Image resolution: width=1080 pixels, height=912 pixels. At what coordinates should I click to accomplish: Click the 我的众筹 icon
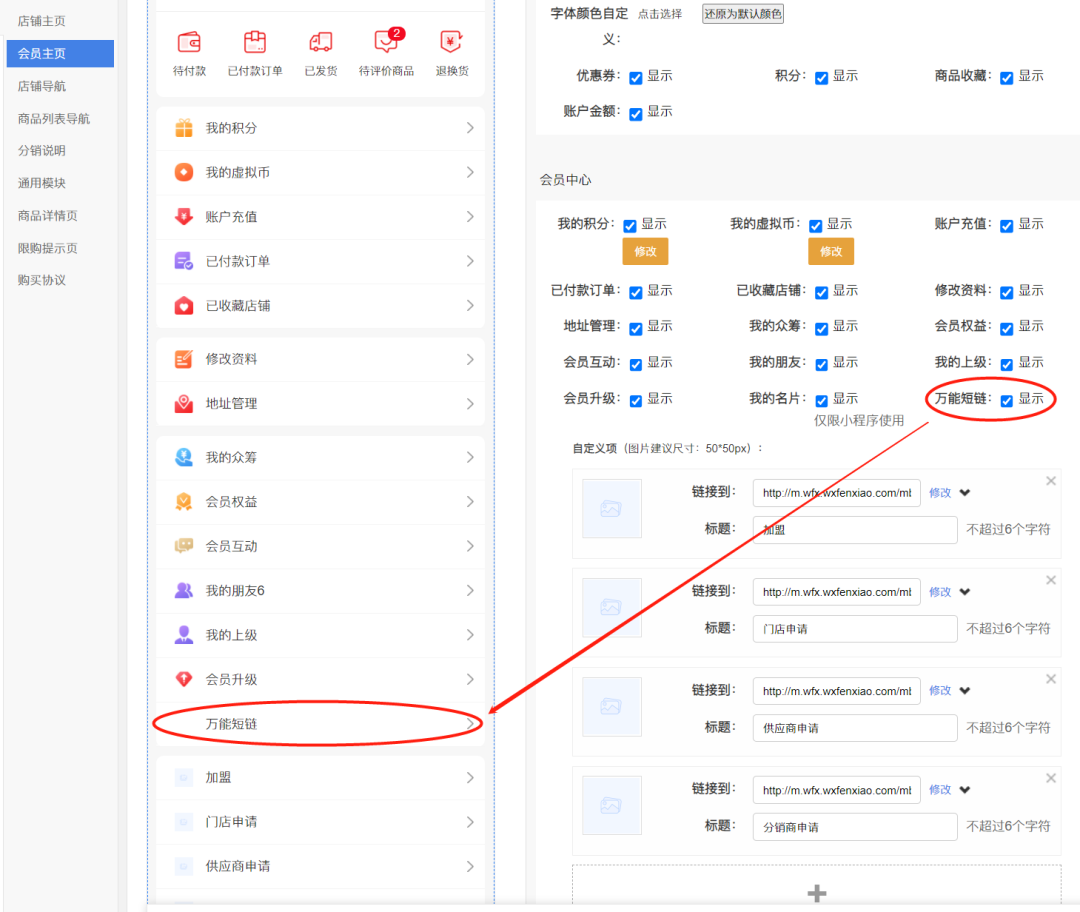(184, 457)
